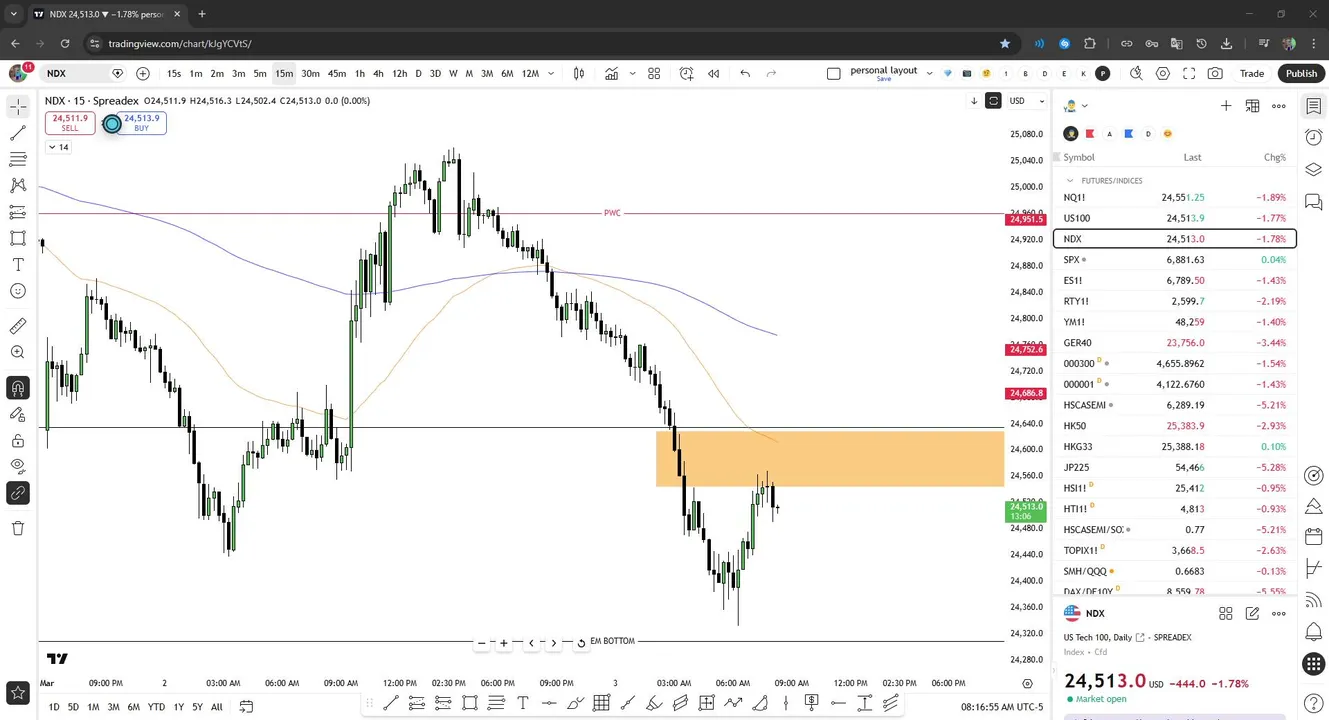Click the 24,511.9 SELL button
Viewport: 1329px width, 720px height.
pos(70,122)
